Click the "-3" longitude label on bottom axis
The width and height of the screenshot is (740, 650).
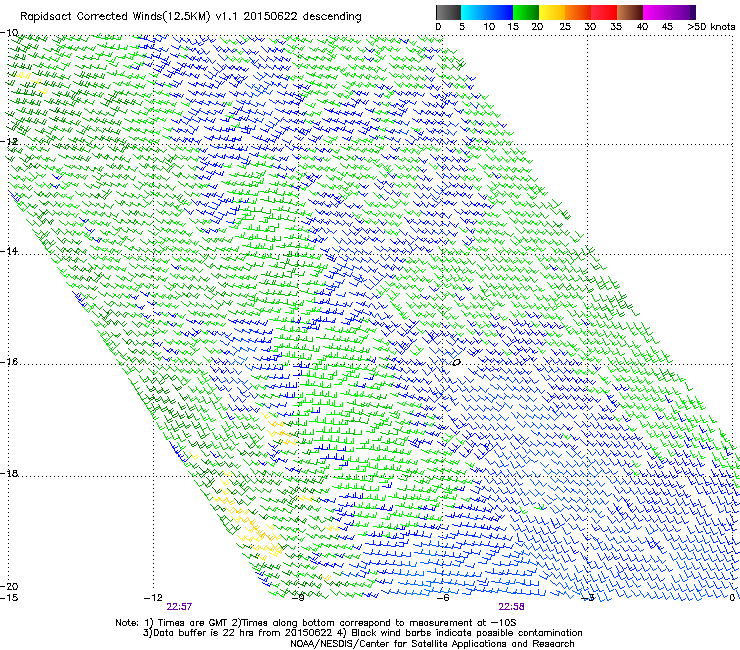click(x=588, y=598)
